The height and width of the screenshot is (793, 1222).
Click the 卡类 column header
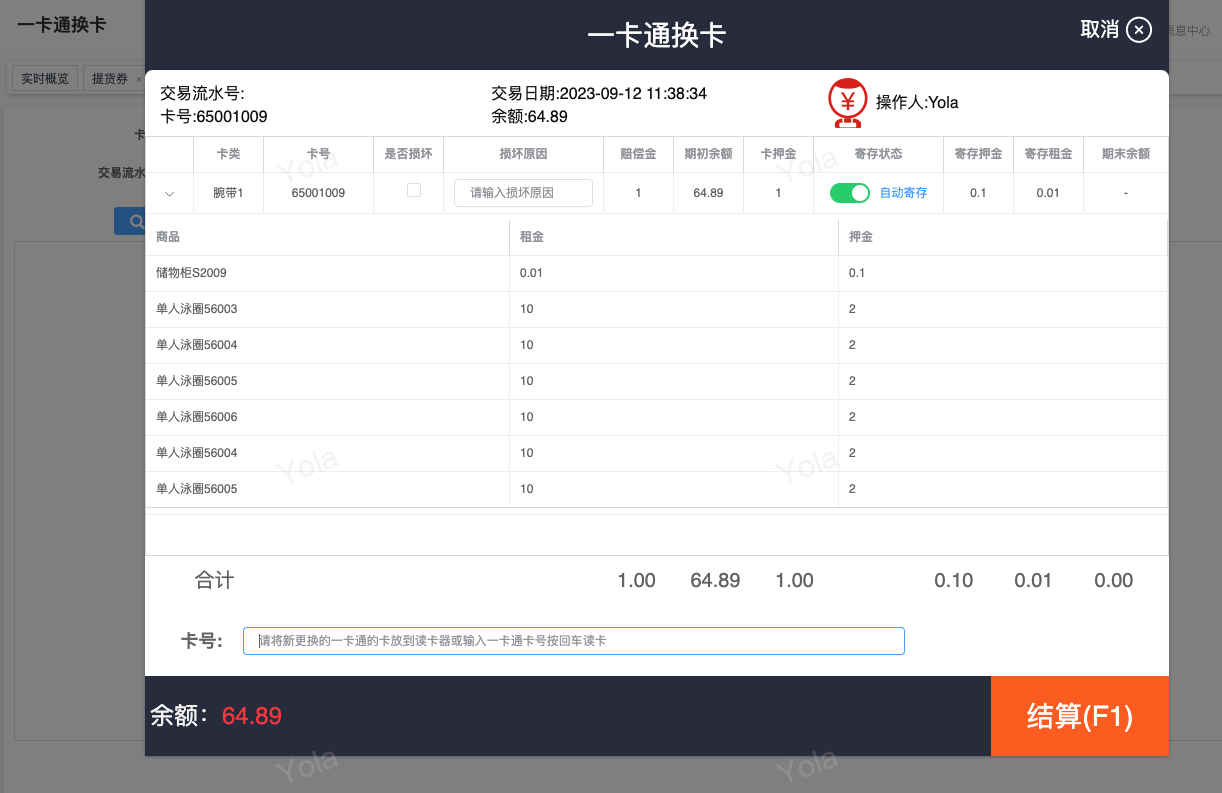point(228,154)
